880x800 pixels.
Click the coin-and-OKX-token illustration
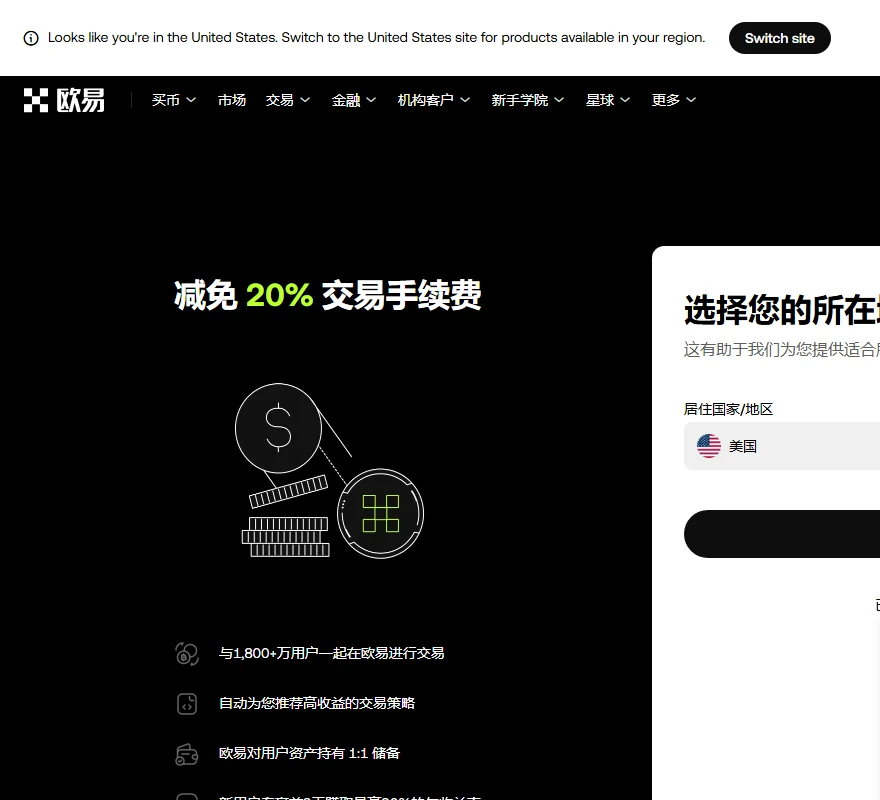(x=329, y=471)
